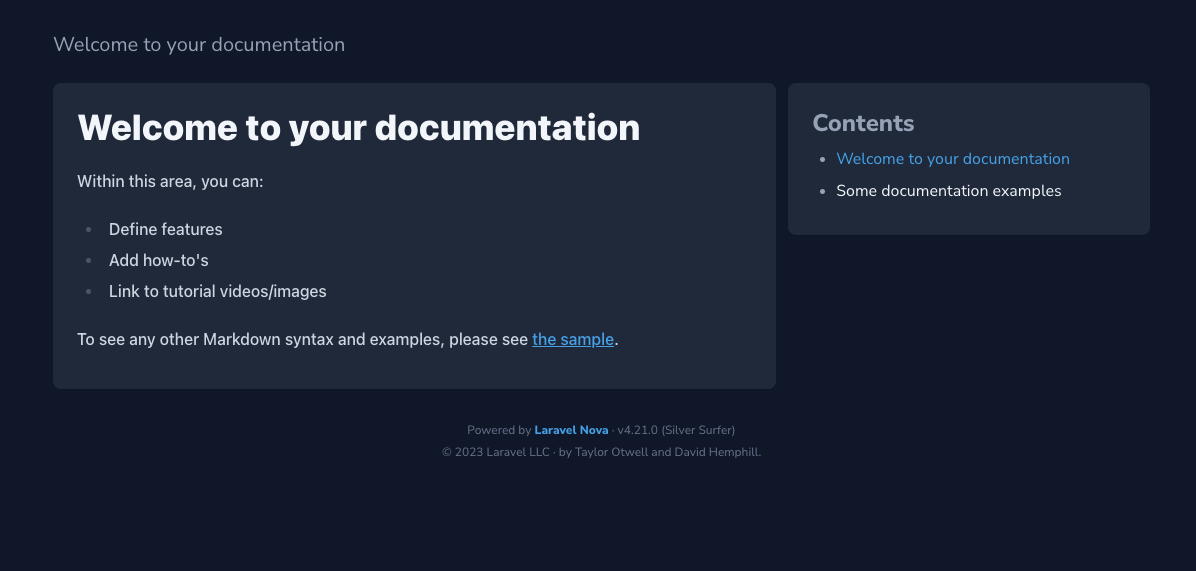Click the 'Powered by' footer text
1196x571 pixels.
point(498,430)
